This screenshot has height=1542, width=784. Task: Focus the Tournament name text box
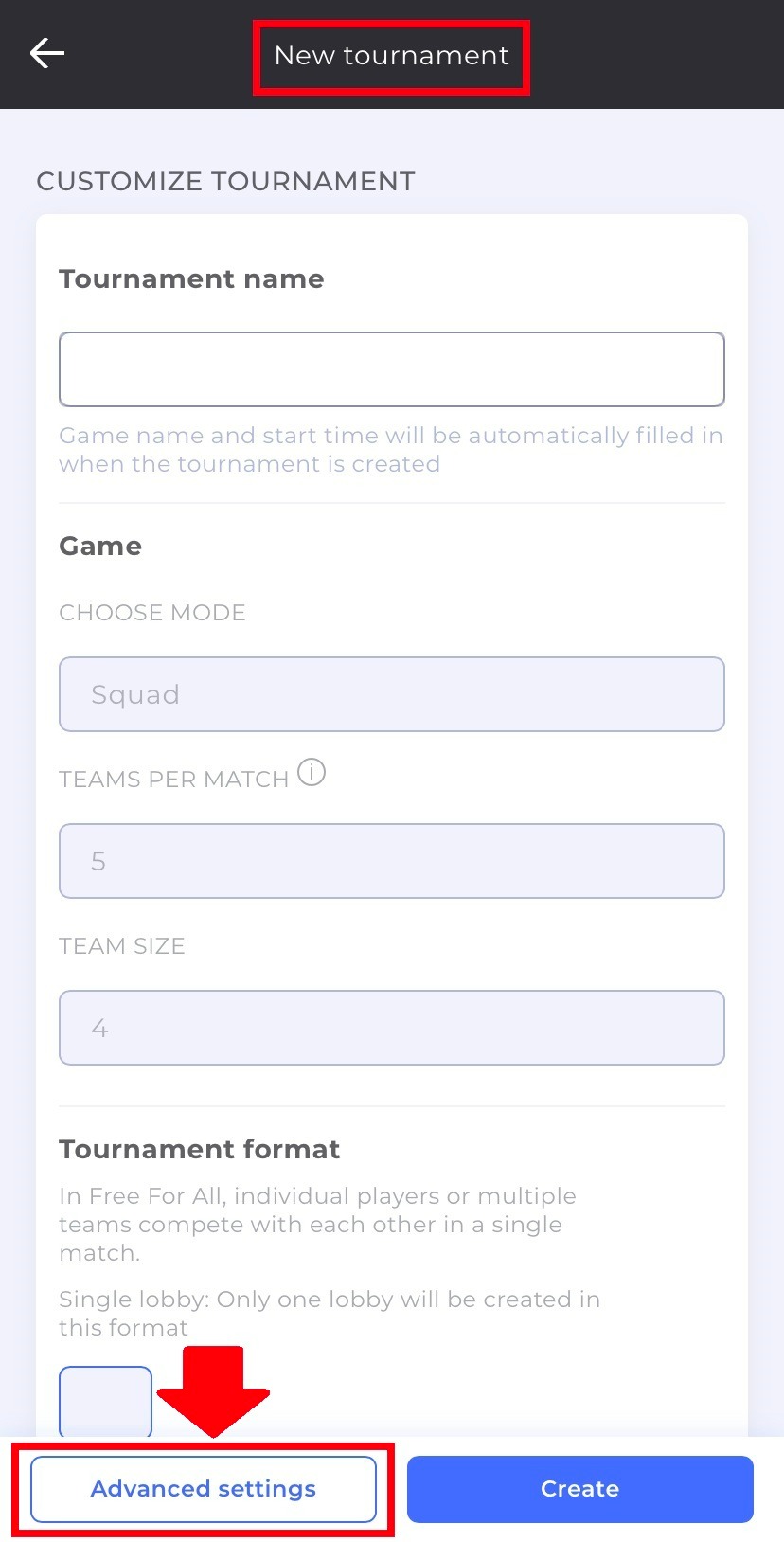pyautogui.click(x=392, y=369)
